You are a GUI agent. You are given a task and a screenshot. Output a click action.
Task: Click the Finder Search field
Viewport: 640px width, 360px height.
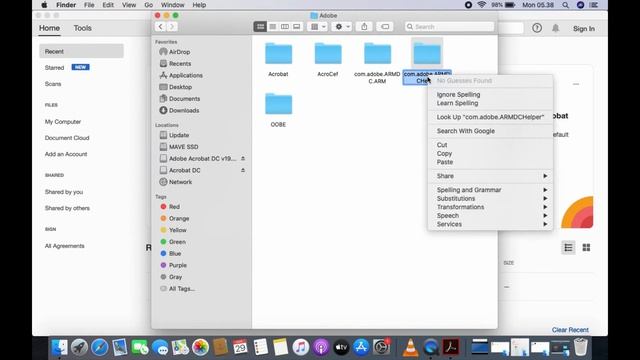(449, 27)
